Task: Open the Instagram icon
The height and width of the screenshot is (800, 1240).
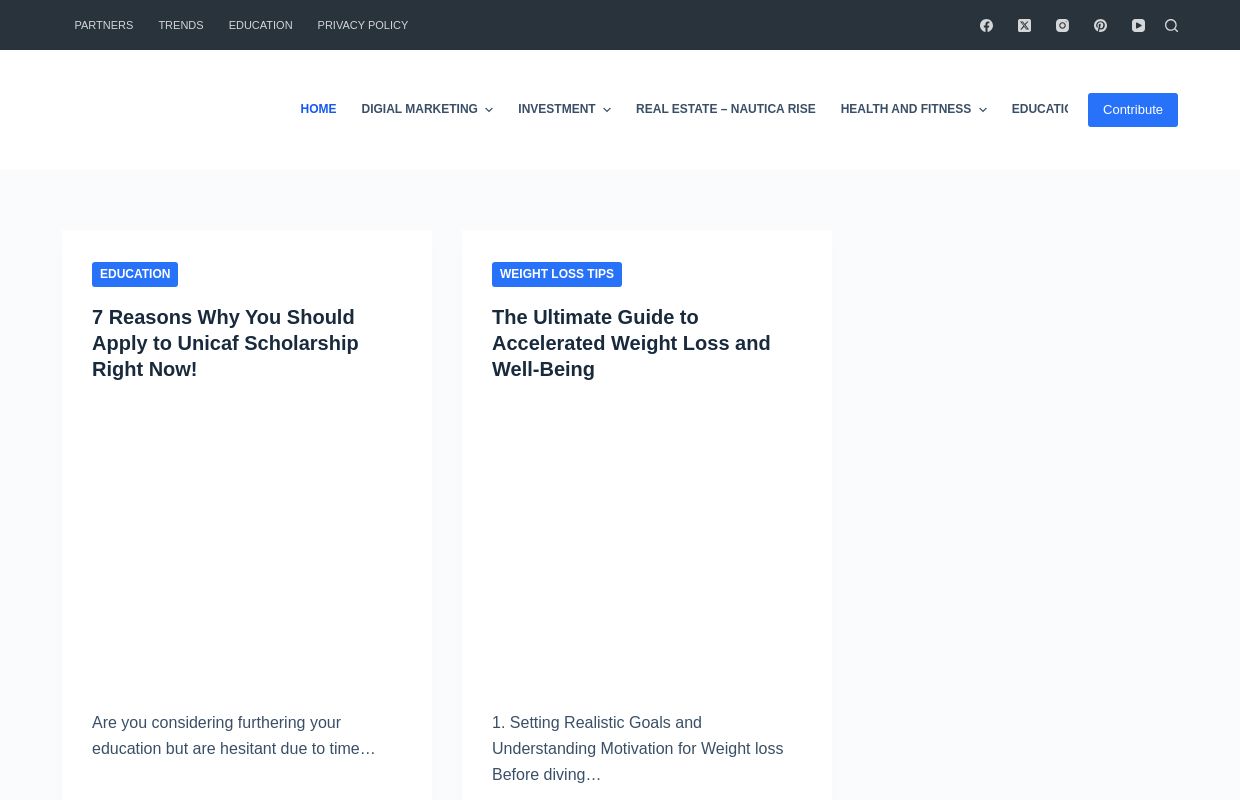Action: [1062, 25]
